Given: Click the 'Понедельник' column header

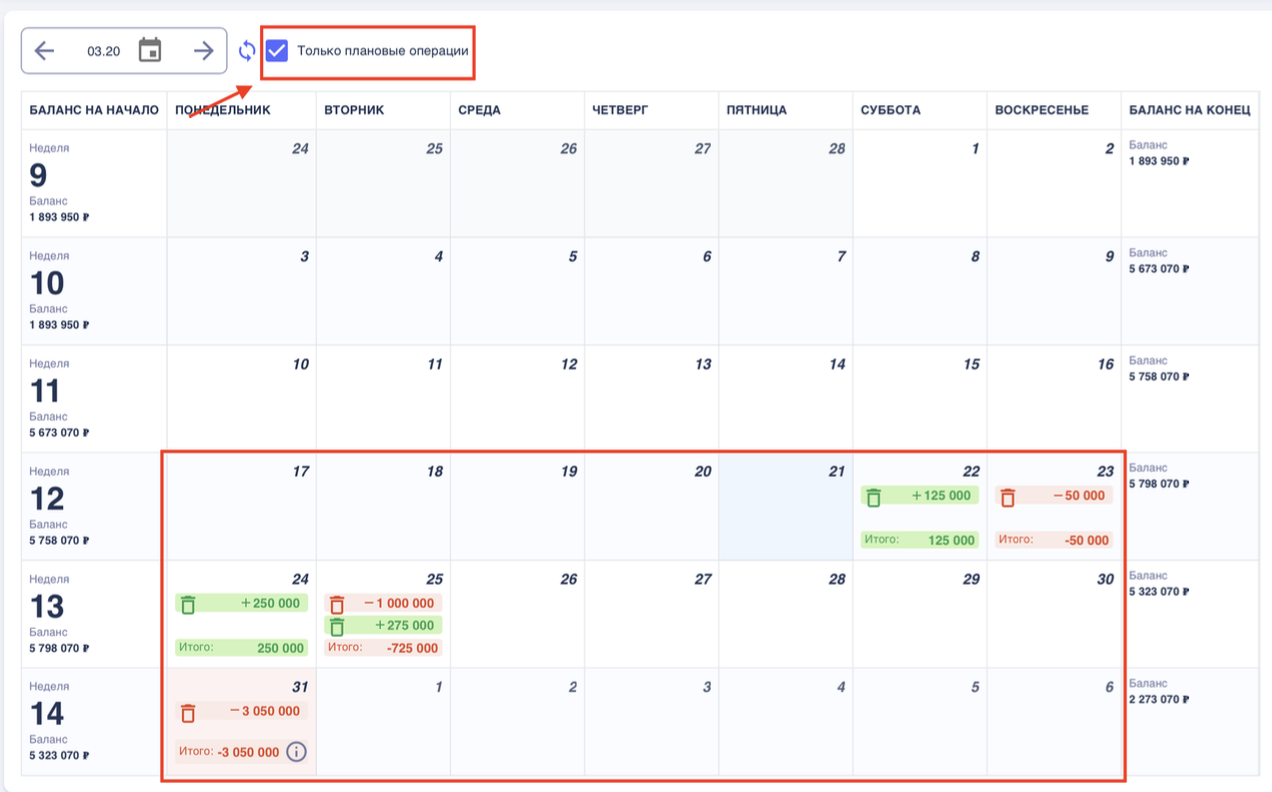Looking at the screenshot, I should 223,110.
